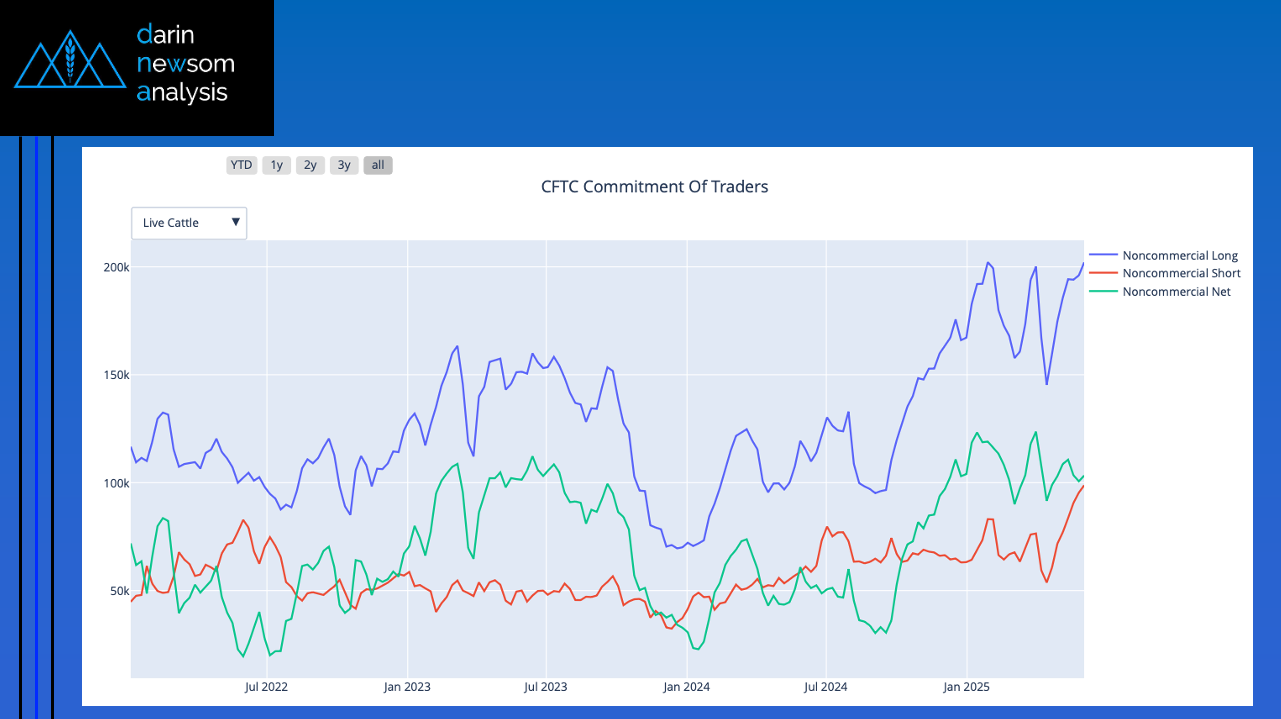
Task: Set time range to 3y
Action: point(344,165)
